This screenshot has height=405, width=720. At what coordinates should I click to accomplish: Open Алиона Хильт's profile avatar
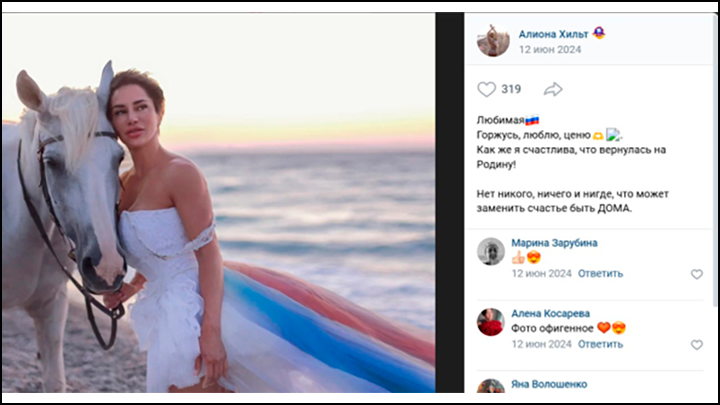pyautogui.click(x=492, y=40)
